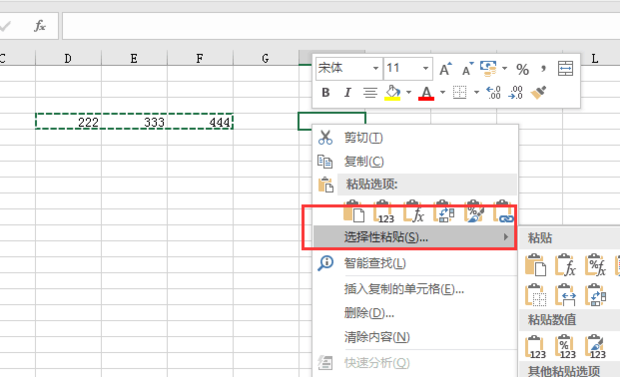
Task: Open the font color dropdown arrow
Action: [442, 93]
